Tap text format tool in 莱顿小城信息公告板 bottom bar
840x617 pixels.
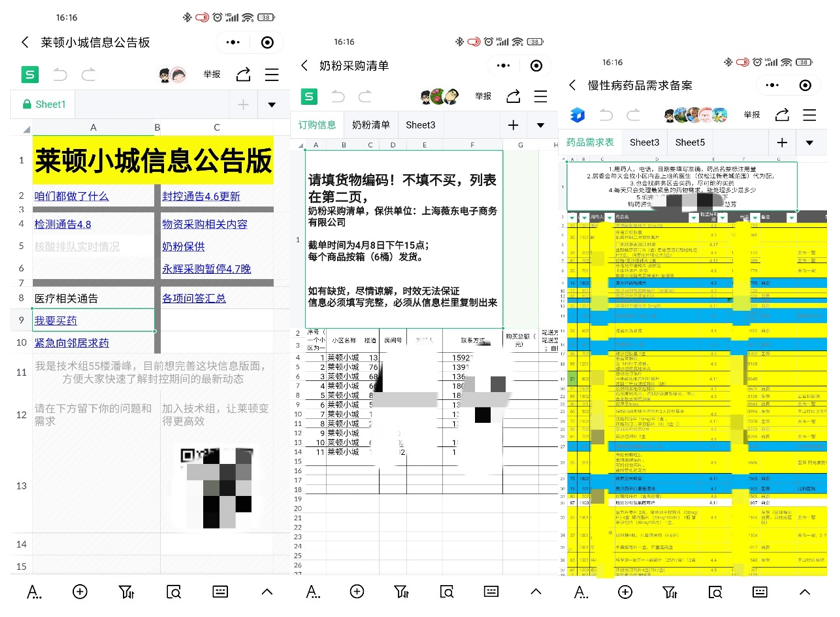34,592
